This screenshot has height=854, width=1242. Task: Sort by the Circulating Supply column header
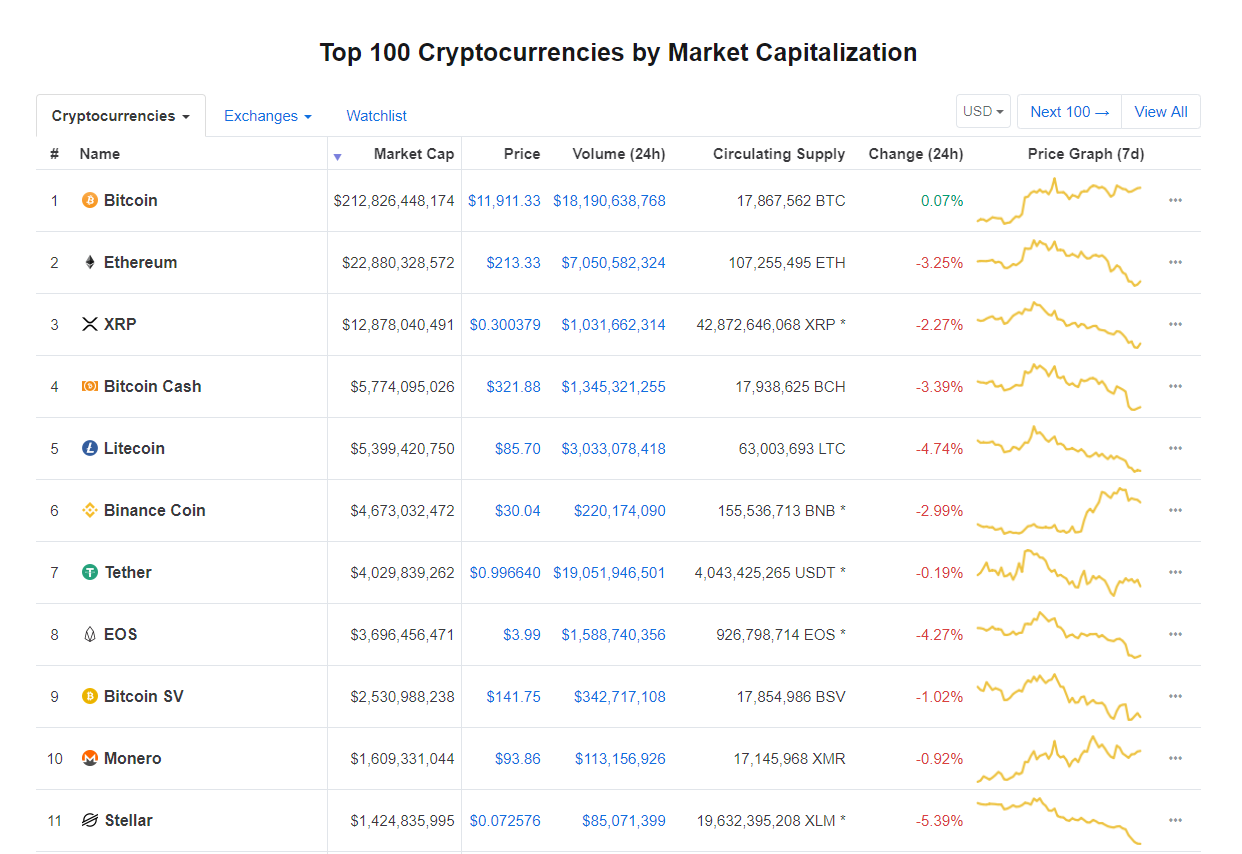click(779, 154)
